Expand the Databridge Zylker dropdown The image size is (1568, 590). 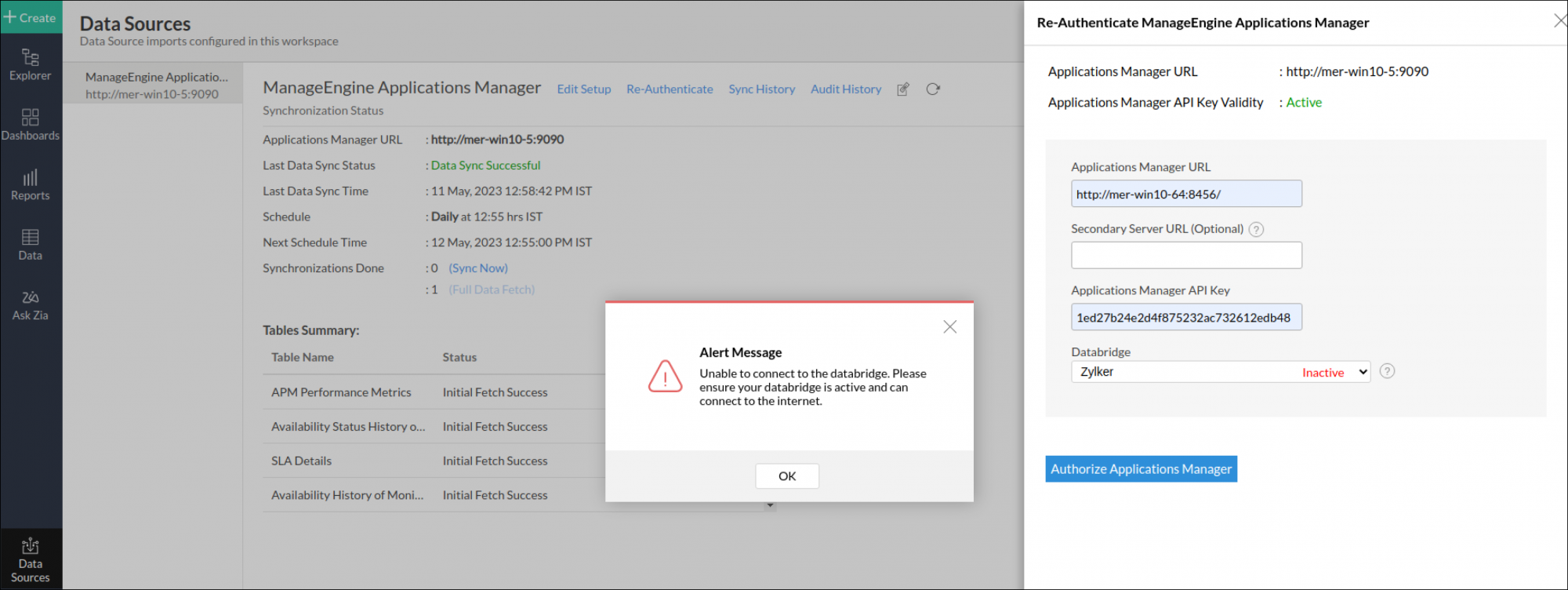(1220, 372)
